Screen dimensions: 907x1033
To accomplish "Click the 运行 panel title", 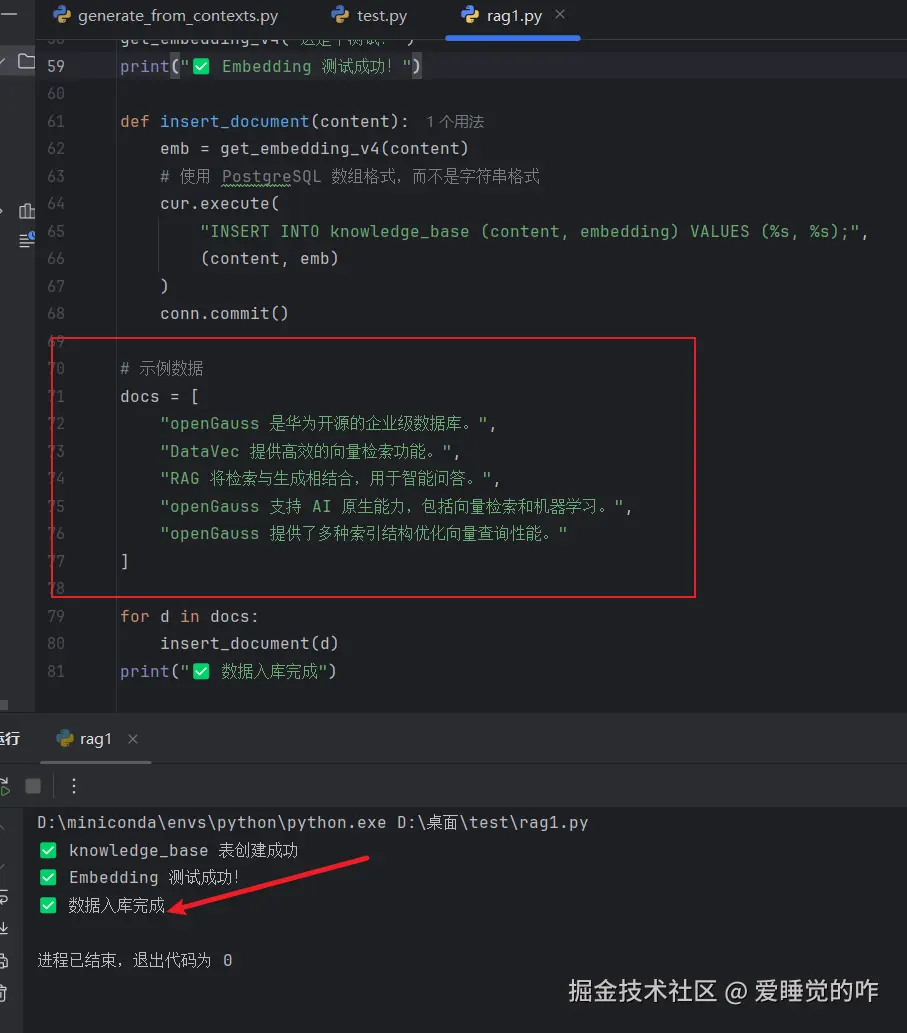I will click(x=9, y=739).
